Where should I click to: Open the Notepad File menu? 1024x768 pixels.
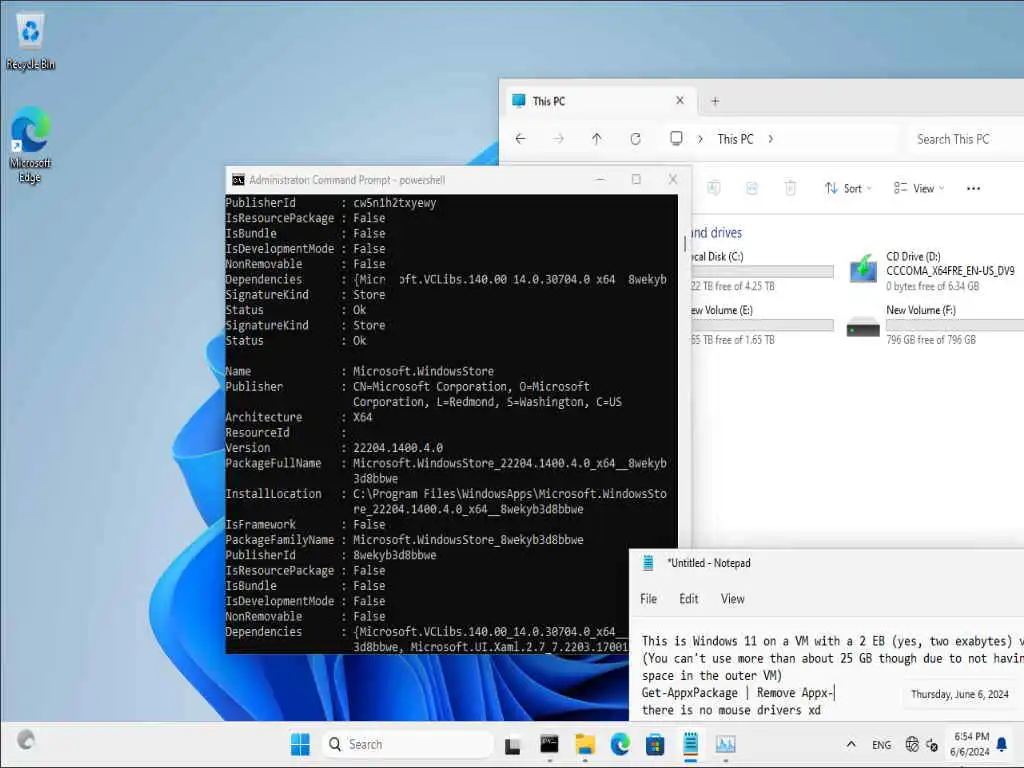(x=648, y=598)
